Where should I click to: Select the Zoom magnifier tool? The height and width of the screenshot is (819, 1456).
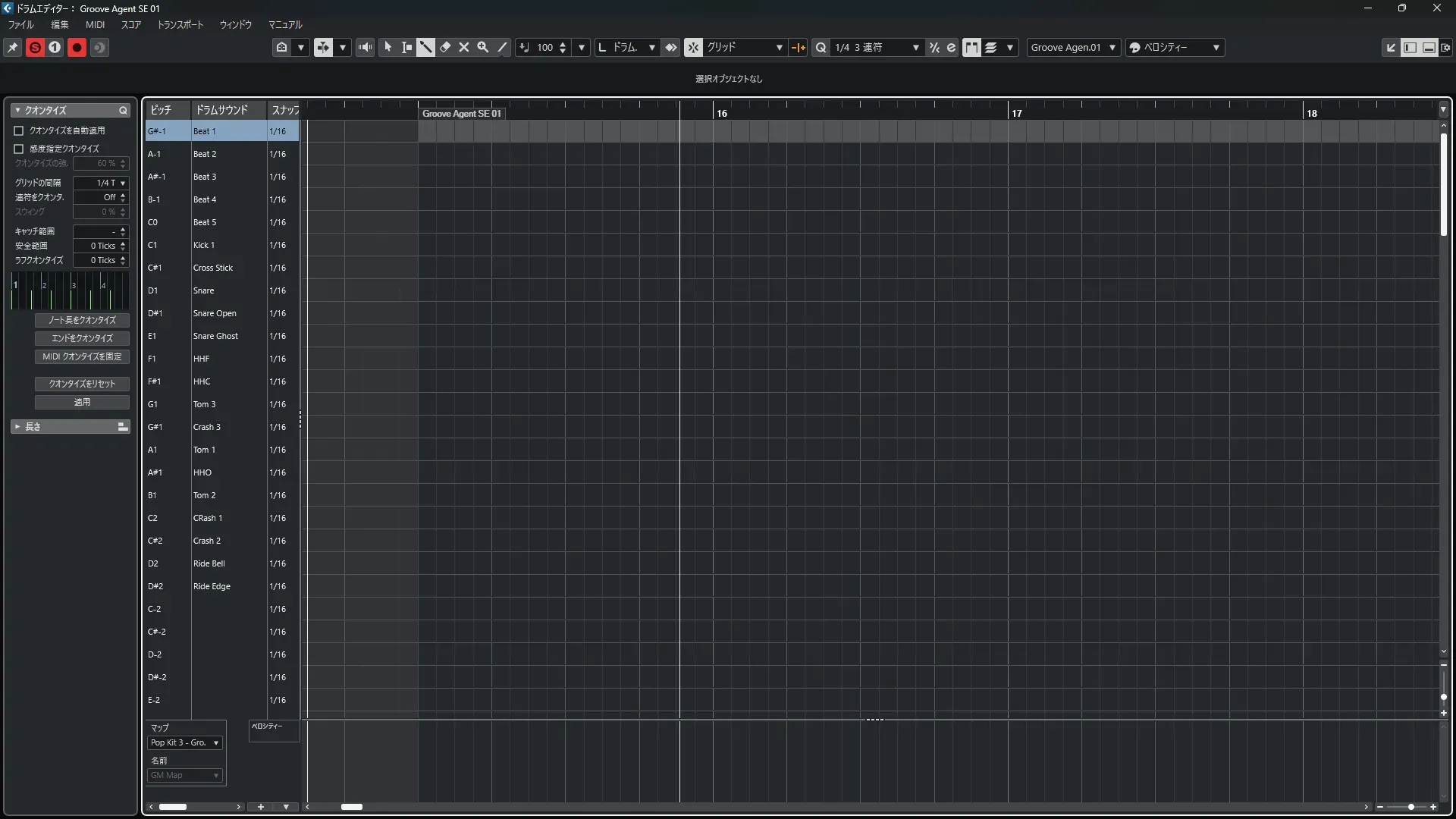tap(483, 47)
